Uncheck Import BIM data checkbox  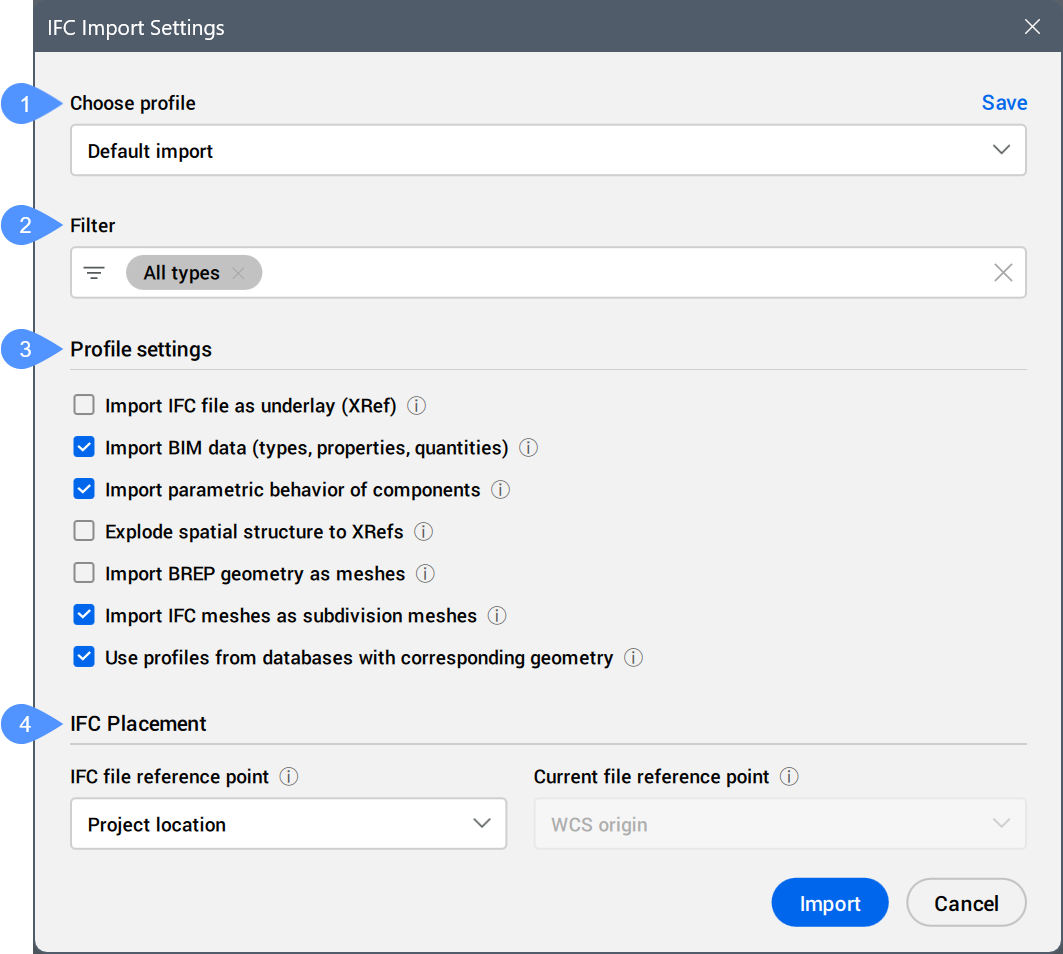pyautogui.click(x=84, y=448)
